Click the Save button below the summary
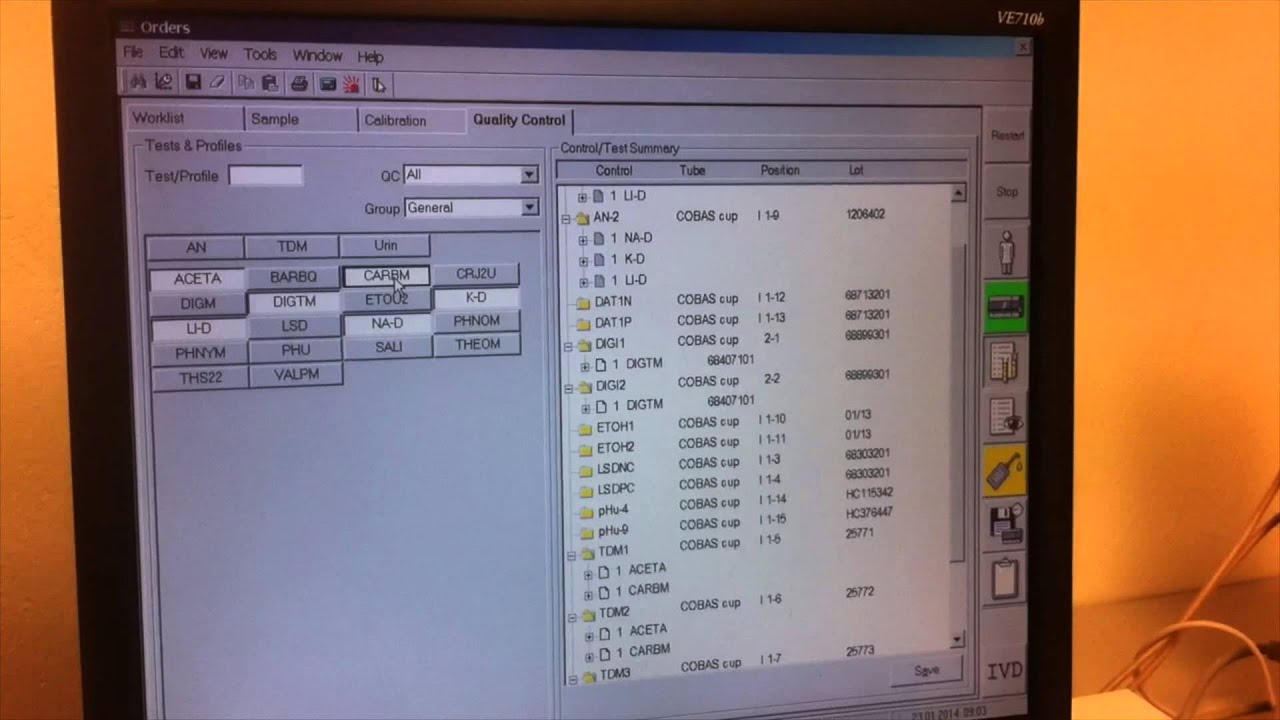This screenshot has width=1280, height=720. coord(926,670)
